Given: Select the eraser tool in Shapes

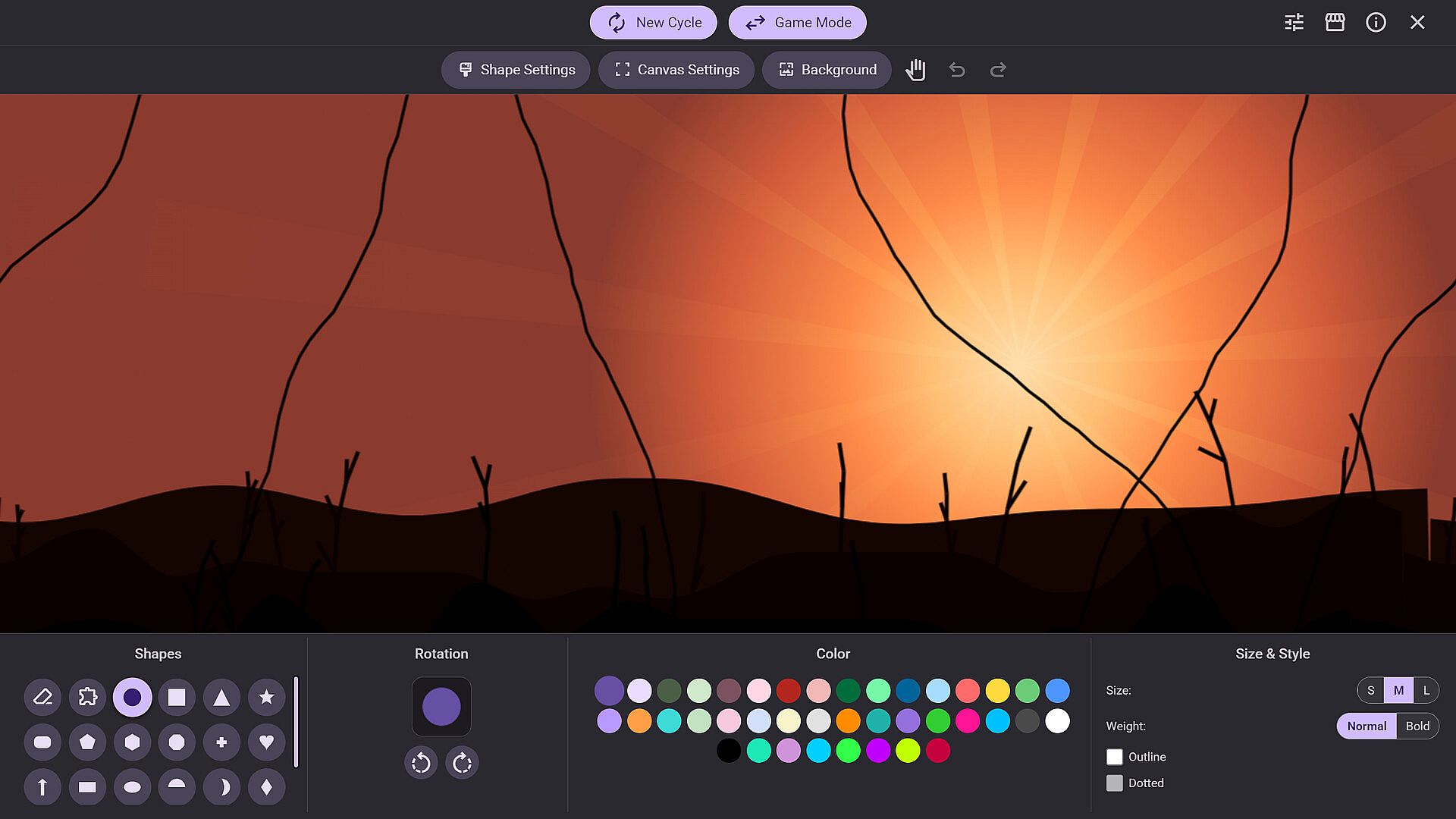Looking at the screenshot, I should [x=42, y=697].
